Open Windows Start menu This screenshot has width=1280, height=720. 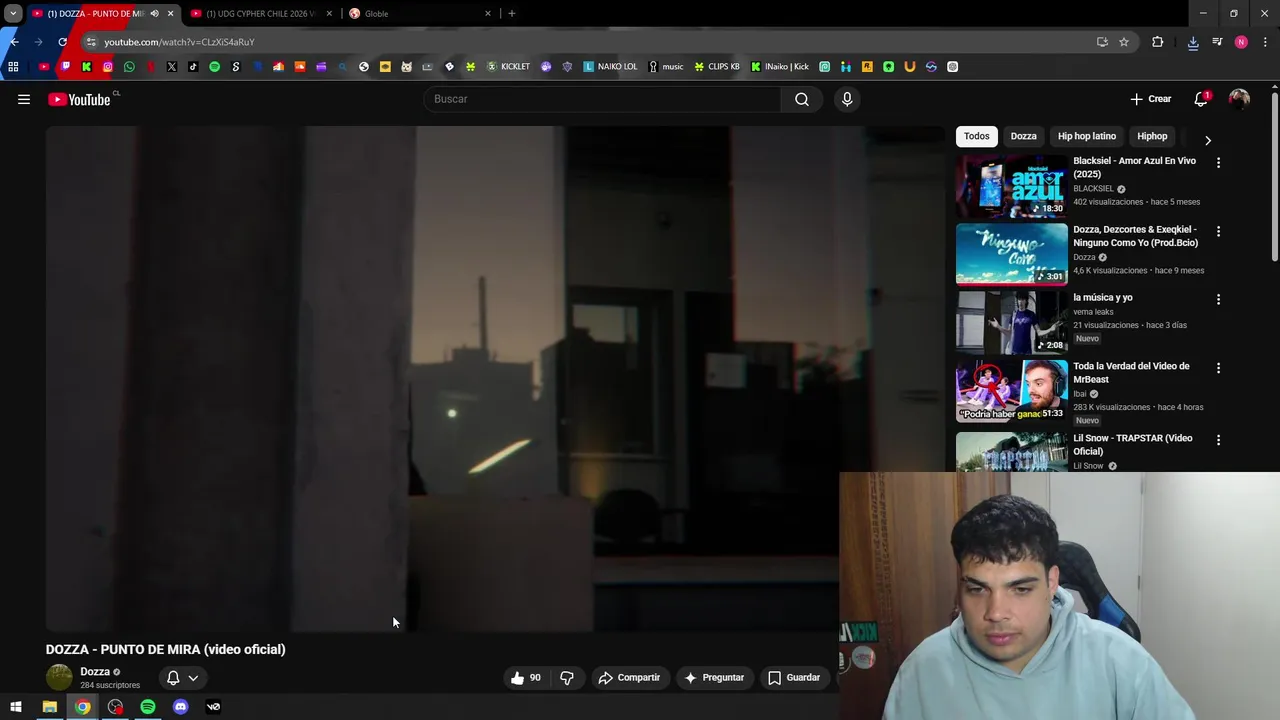click(16, 707)
